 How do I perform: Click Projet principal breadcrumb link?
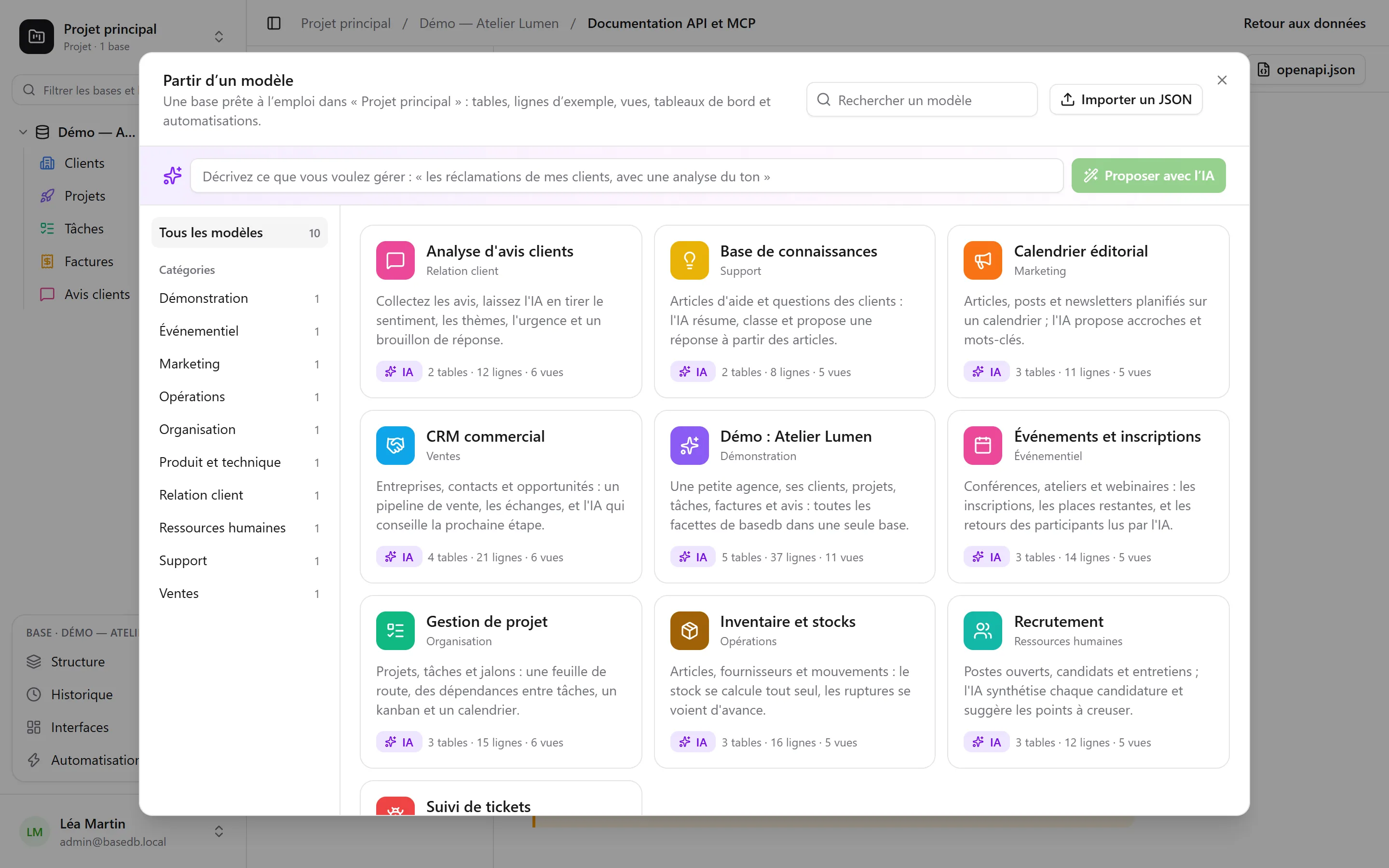(x=345, y=23)
